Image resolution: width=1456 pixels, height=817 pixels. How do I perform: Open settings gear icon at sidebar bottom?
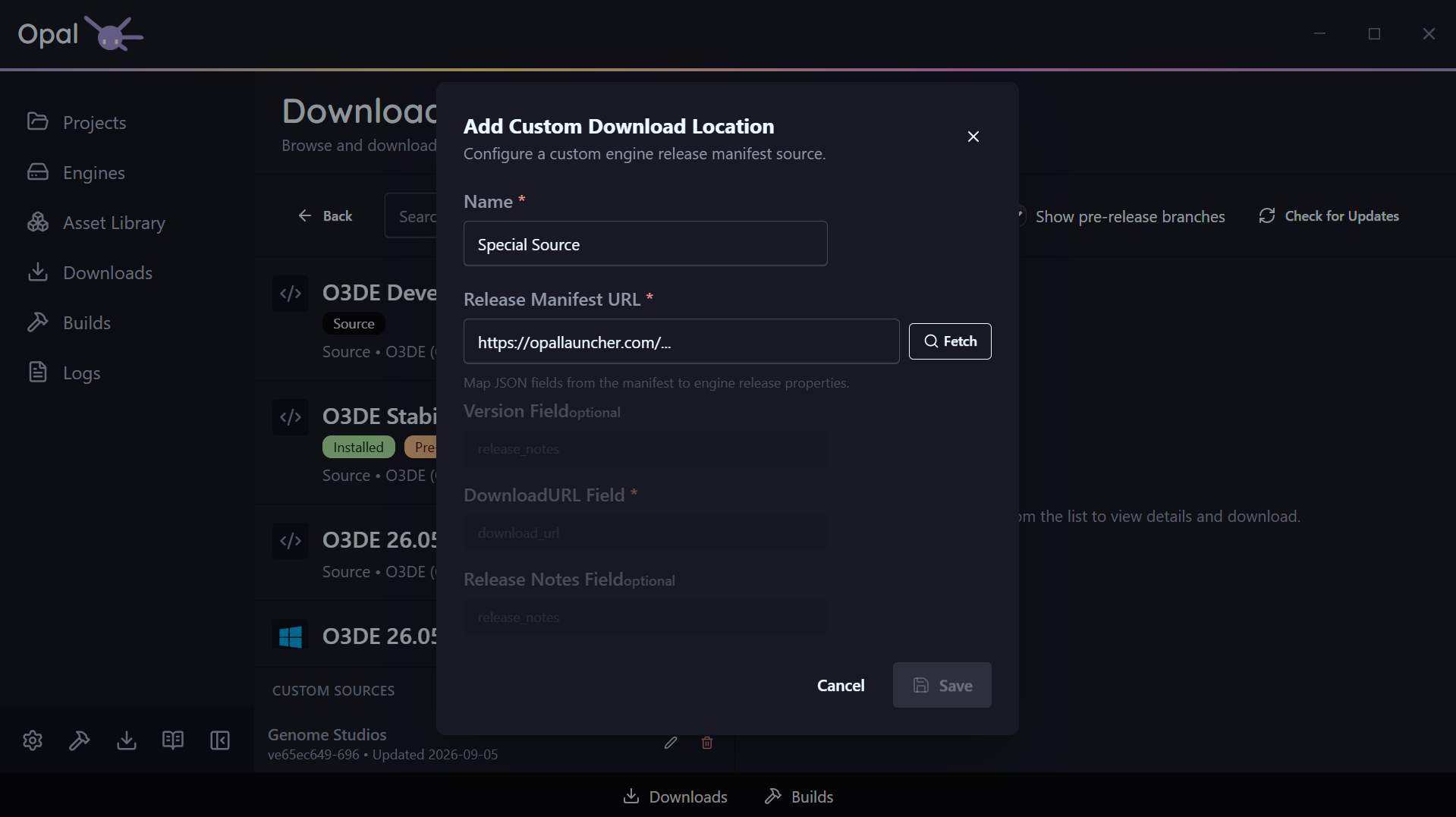[x=33, y=740]
